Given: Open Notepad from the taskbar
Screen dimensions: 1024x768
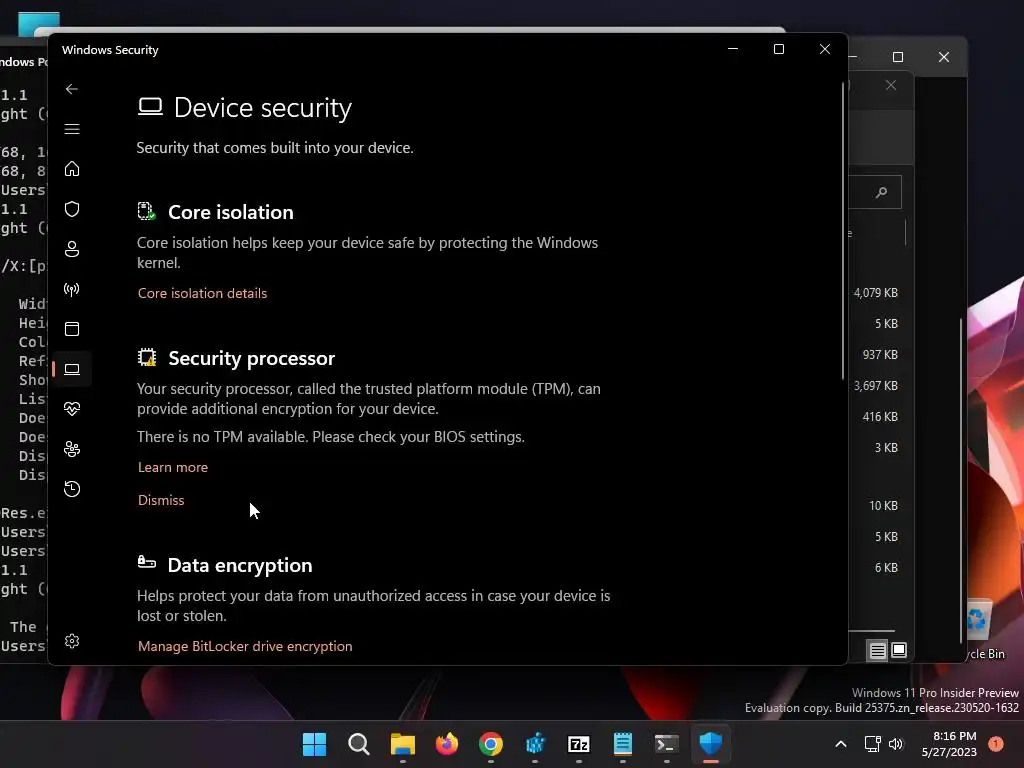Looking at the screenshot, I should click(623, 744).
